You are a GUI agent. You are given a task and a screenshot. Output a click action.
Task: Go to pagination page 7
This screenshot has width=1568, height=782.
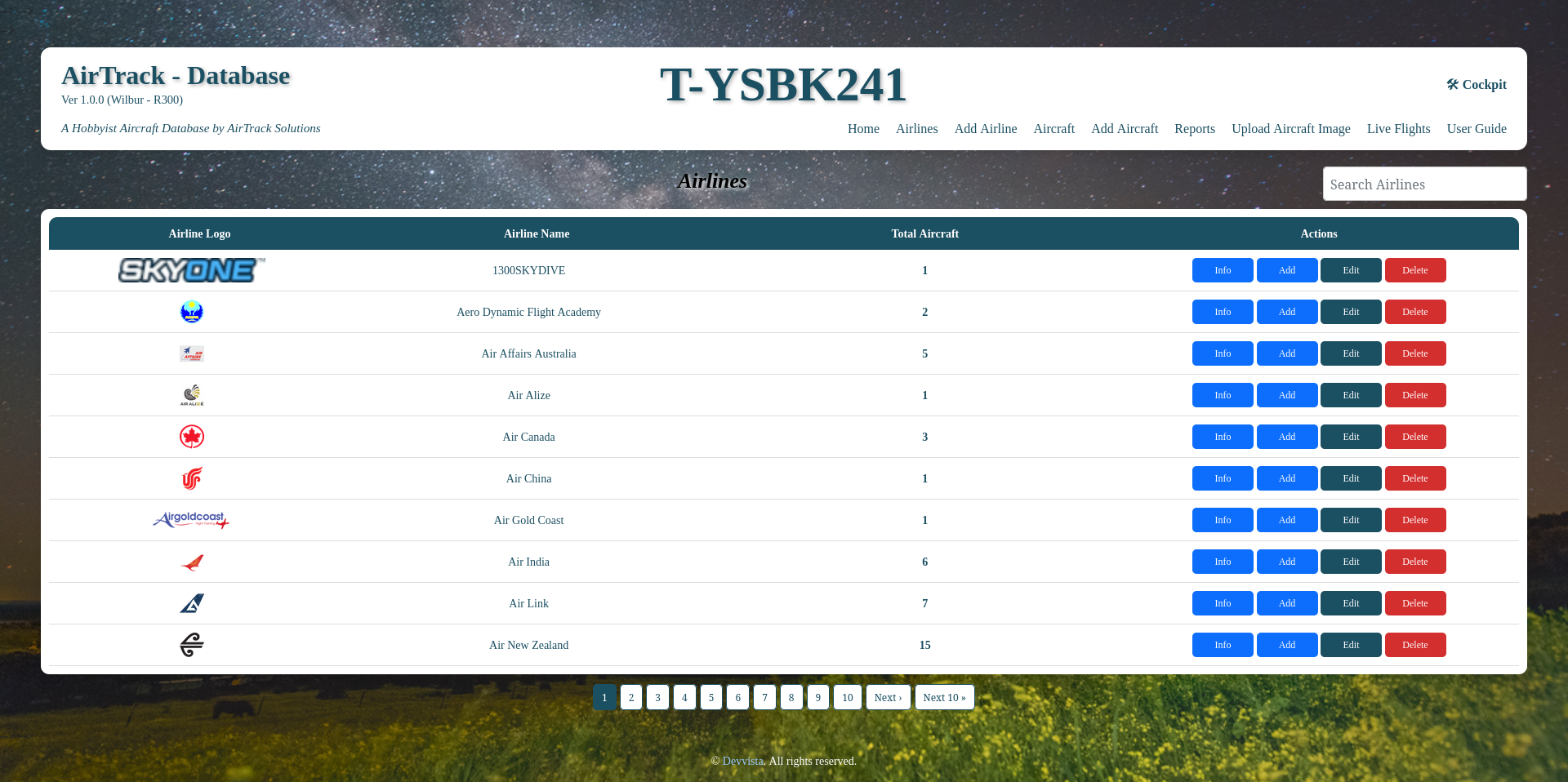764,697
